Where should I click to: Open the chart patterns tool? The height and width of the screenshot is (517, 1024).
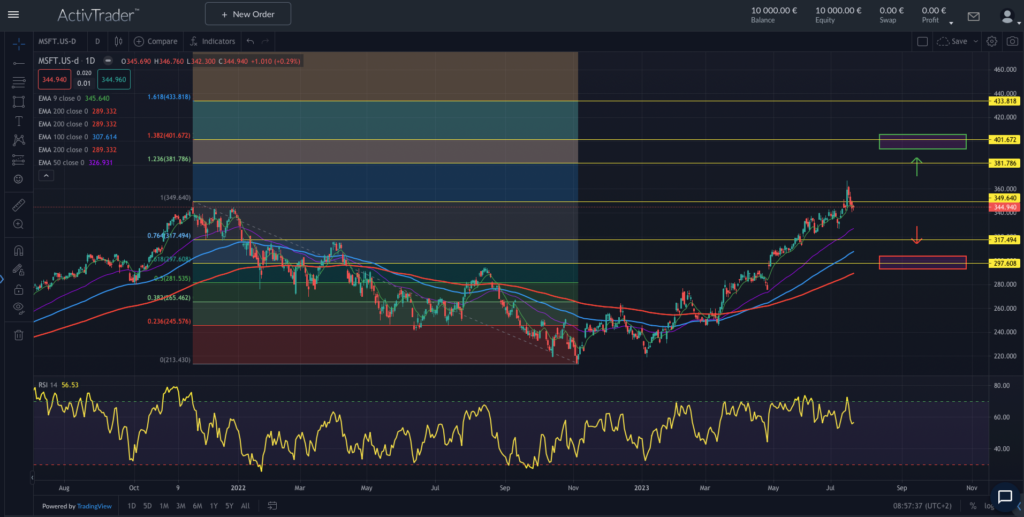pyautogui.click(x=19, y=140)
